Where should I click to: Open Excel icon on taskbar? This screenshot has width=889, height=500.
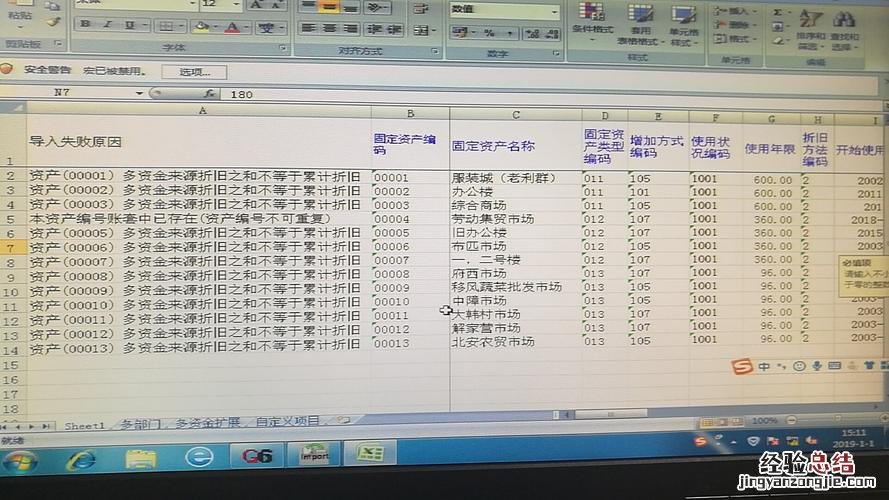[x=370, y=453]
